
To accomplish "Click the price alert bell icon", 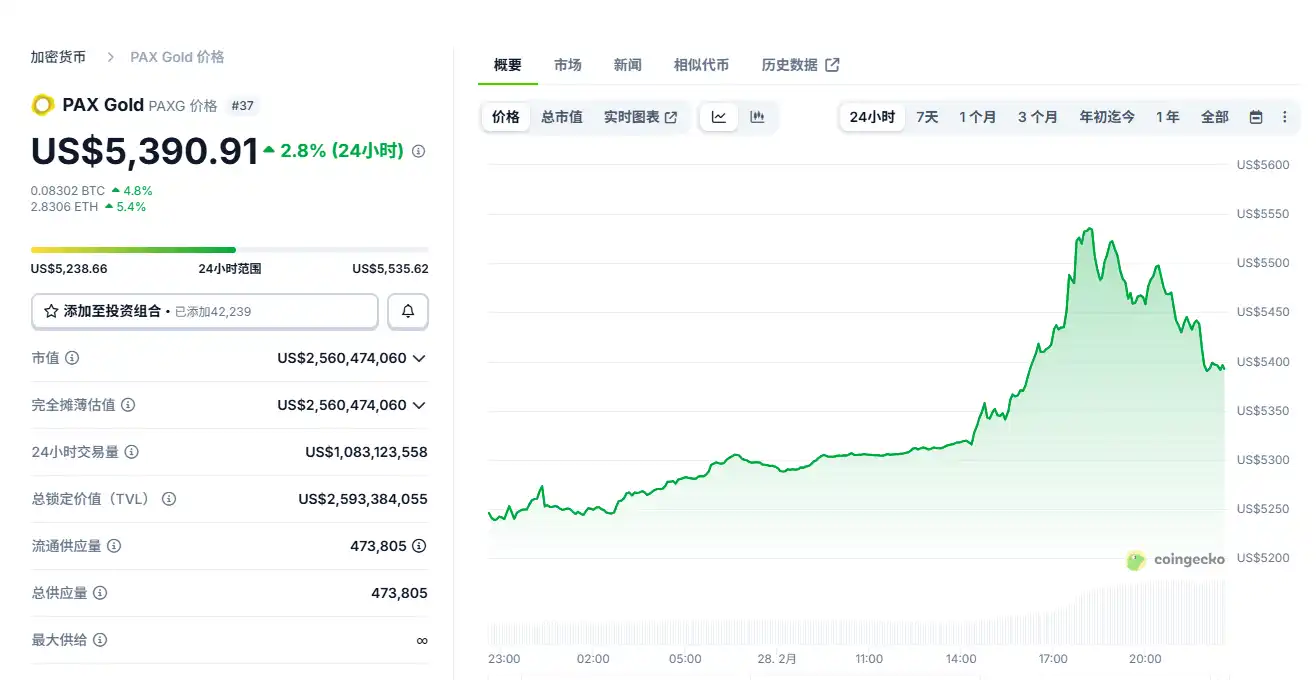I will tap(408, 311).
